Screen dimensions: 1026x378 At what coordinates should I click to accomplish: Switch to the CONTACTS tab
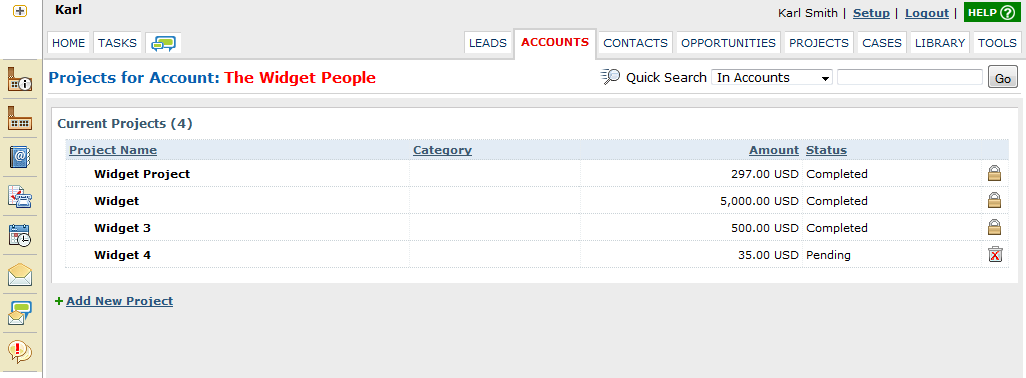point(635,43)
